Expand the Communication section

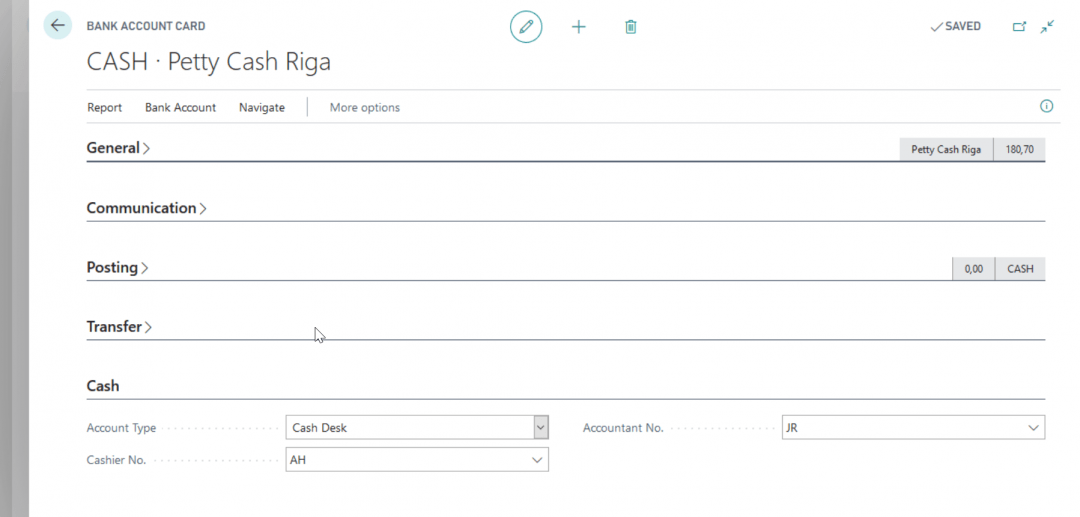[146, 208]
